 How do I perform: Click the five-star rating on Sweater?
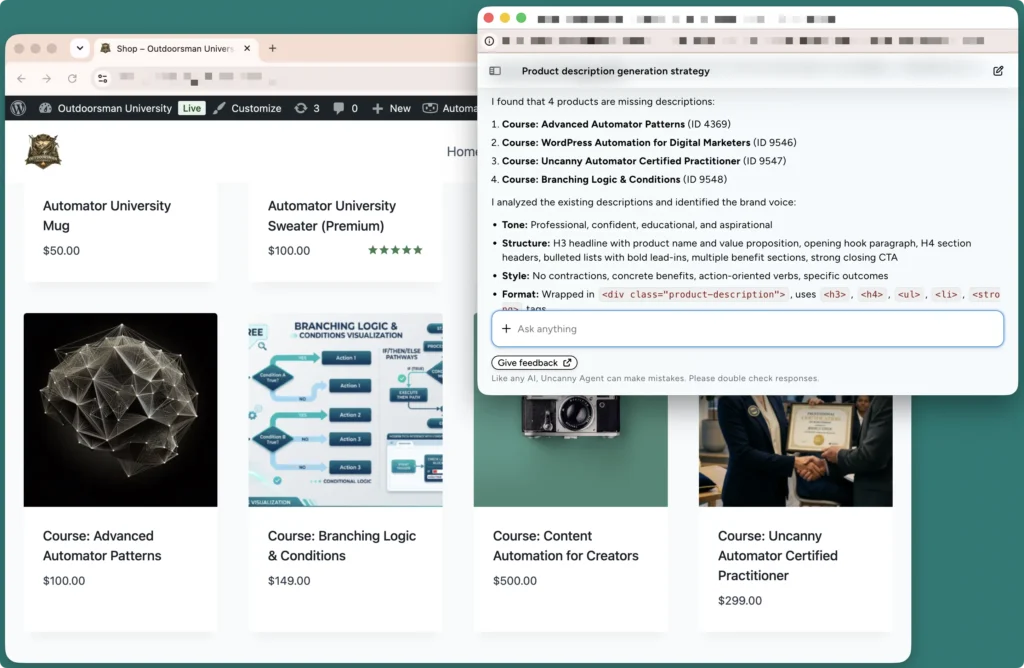(x=395, y=250)
